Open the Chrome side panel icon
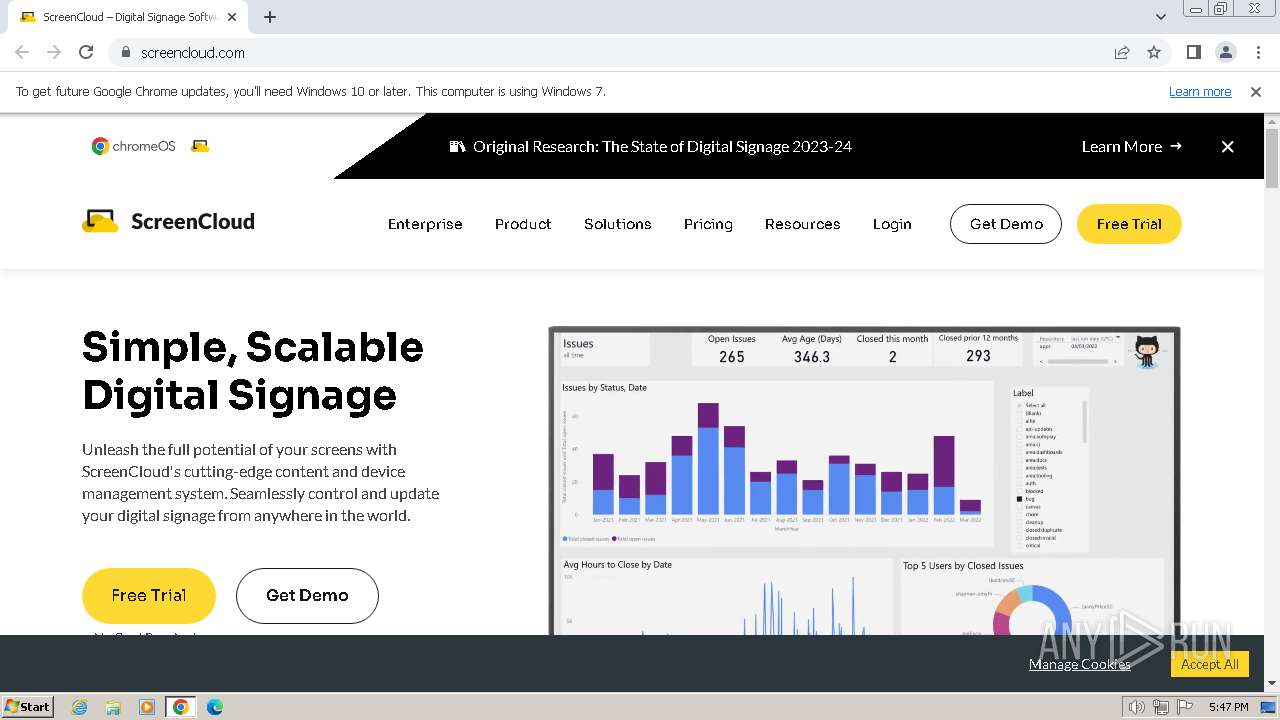This screenshot has width=1280, height=720. pos(1193,52)
